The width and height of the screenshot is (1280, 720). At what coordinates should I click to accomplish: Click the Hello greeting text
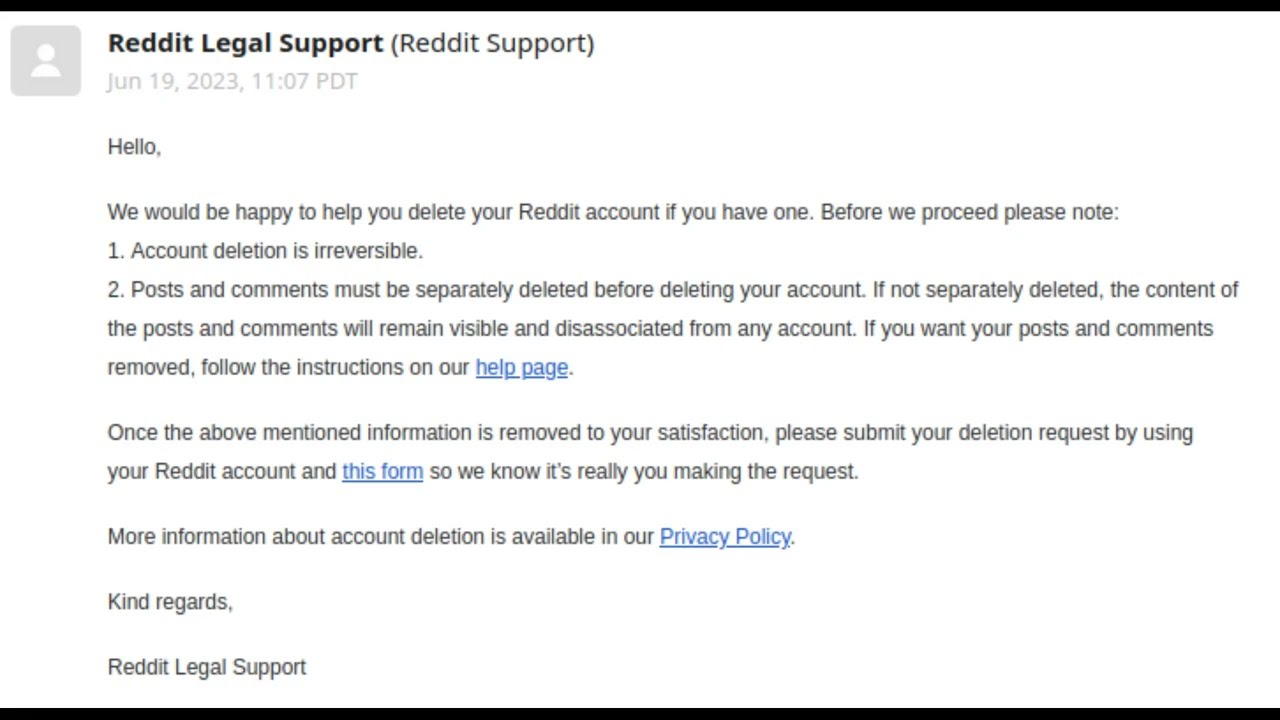coord(134,147)
